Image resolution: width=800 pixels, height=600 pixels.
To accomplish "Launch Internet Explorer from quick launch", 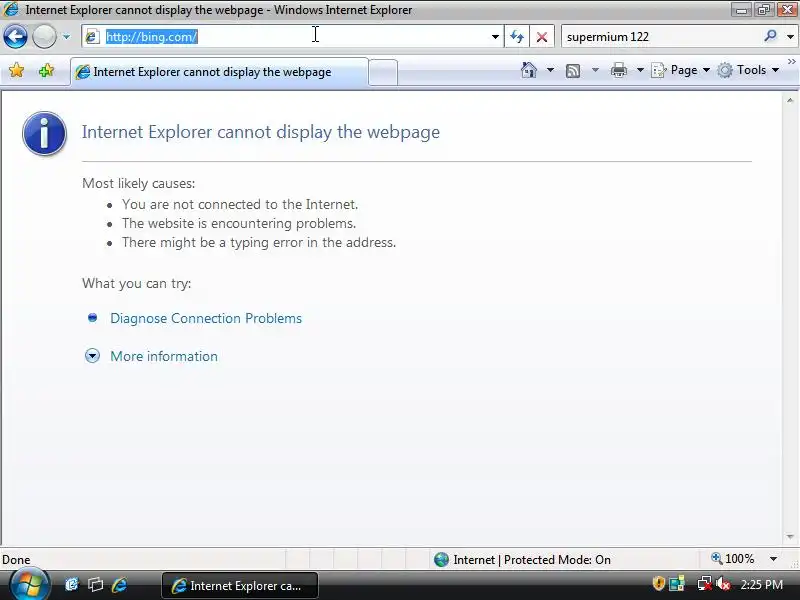I will coord(119,585).
